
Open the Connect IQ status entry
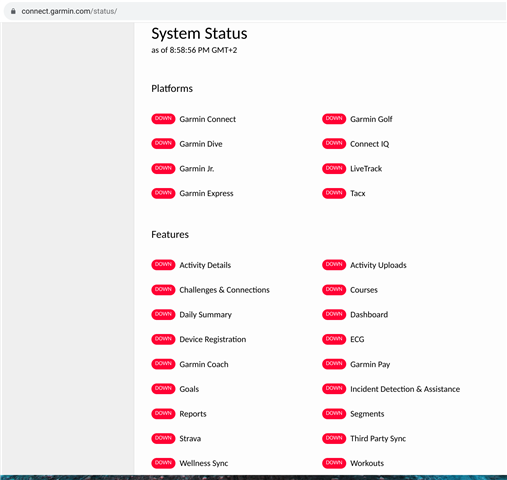click(369, 144)
